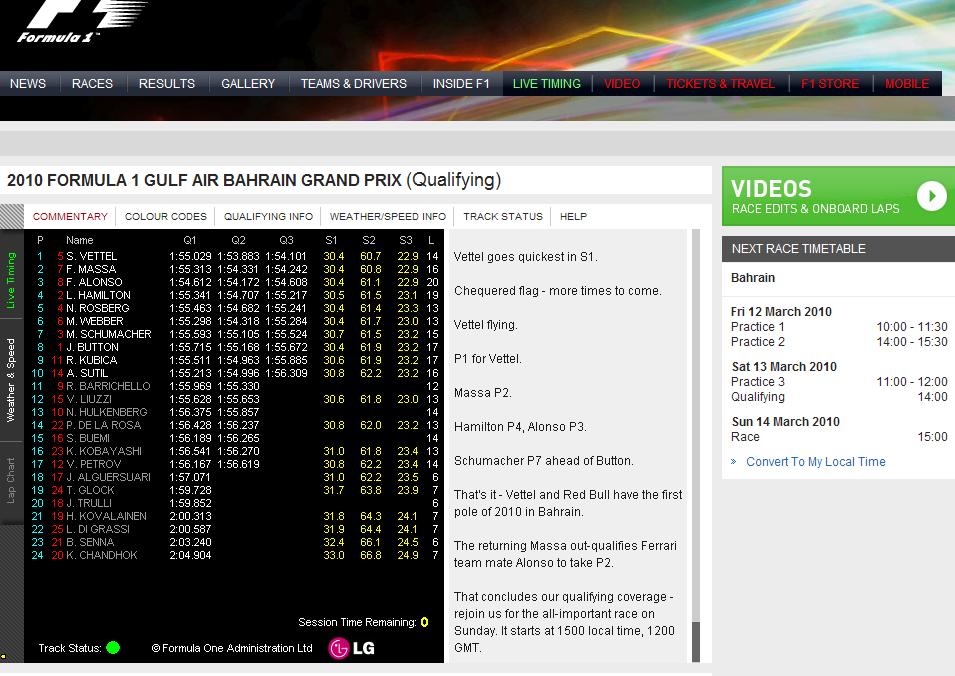The height and width of the screenshot is (676, 955).
Task: Open the COLOUR CODES tab
Action: click(x=166, y=216)
